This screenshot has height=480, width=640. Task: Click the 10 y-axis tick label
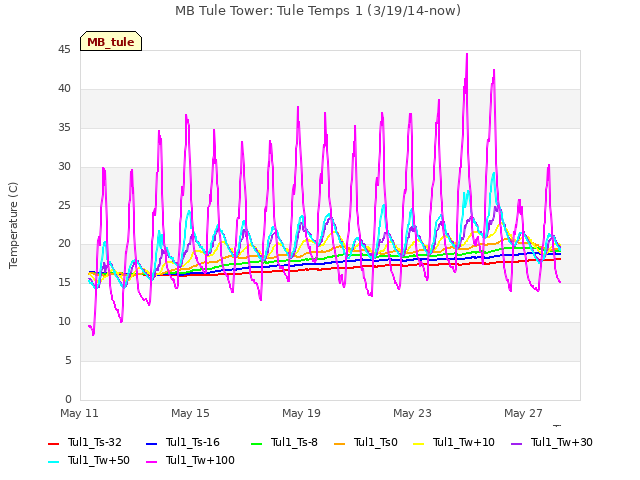(x=64, y=322)
